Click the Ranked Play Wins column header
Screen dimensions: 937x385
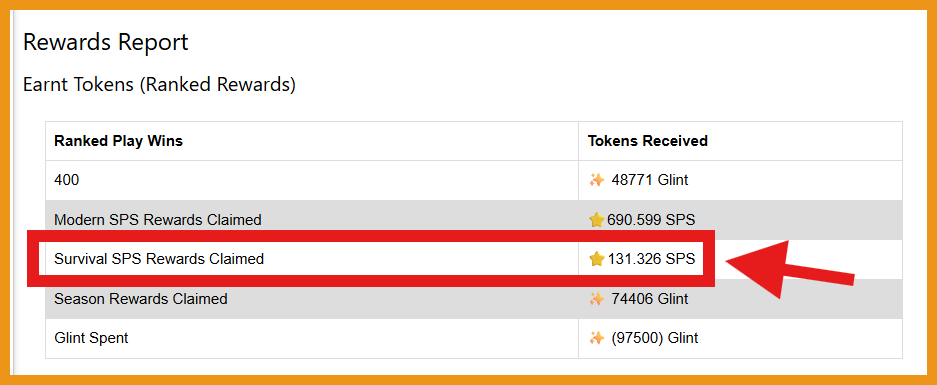[x=118, y=141]
